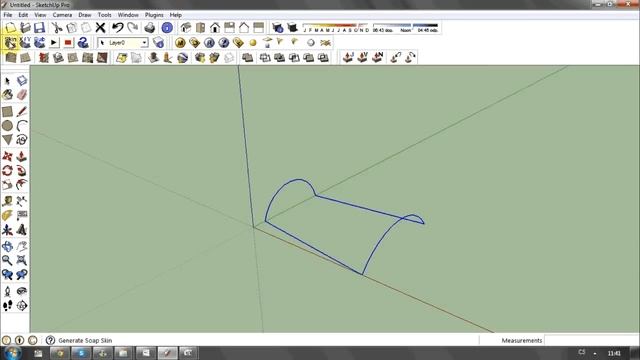Viewport: 640px width, 360px height.
Task: Choose the Make Component tool
Action: [22, 81]
